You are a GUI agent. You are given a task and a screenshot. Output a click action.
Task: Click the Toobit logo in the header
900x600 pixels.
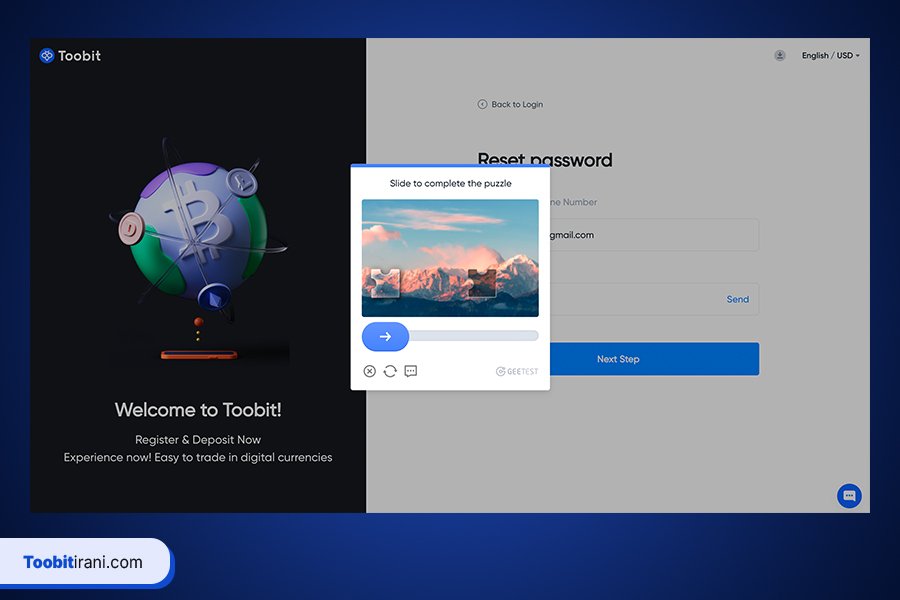coord(70,56)
